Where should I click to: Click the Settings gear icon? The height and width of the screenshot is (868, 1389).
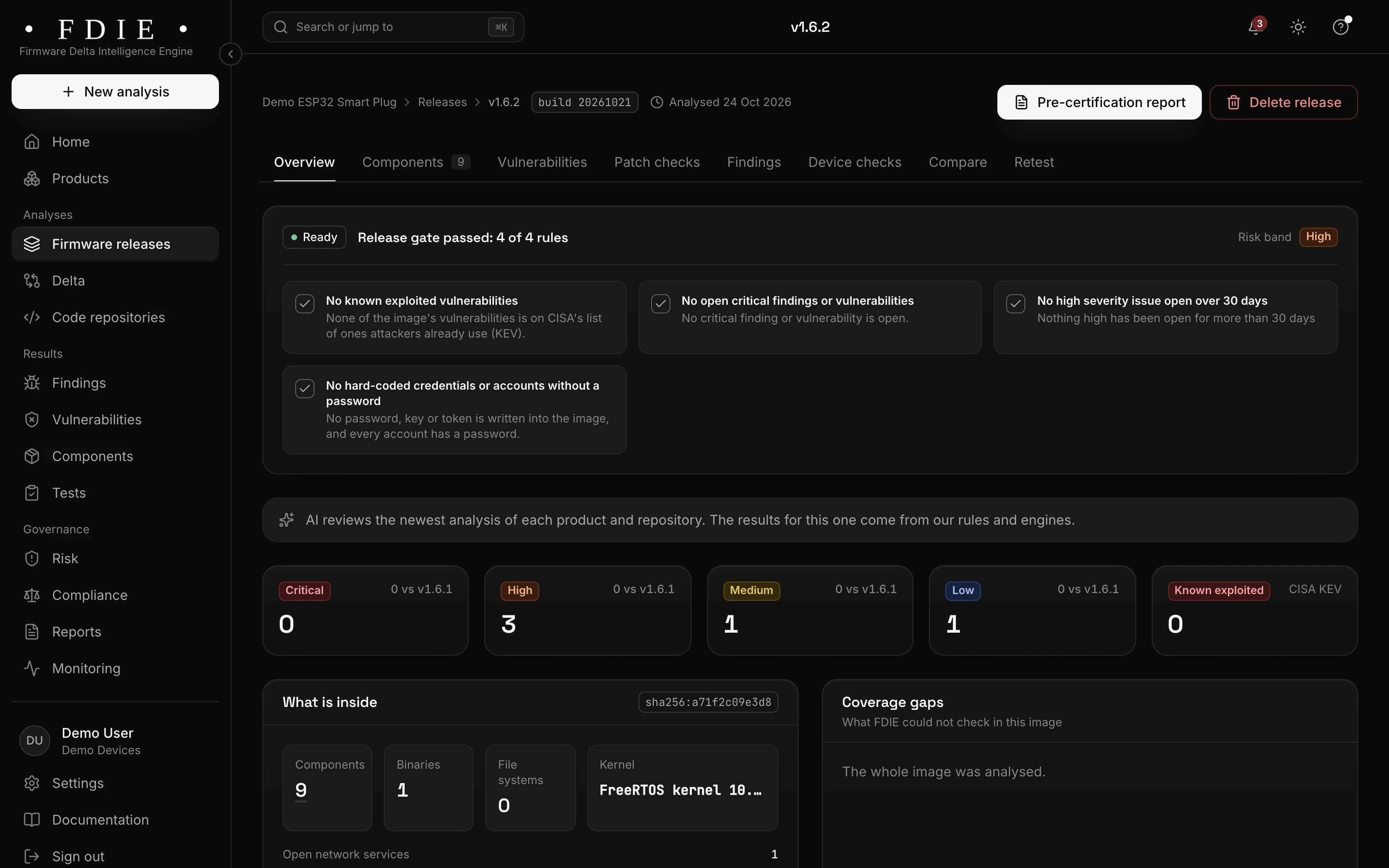click(x=32, y=783)
